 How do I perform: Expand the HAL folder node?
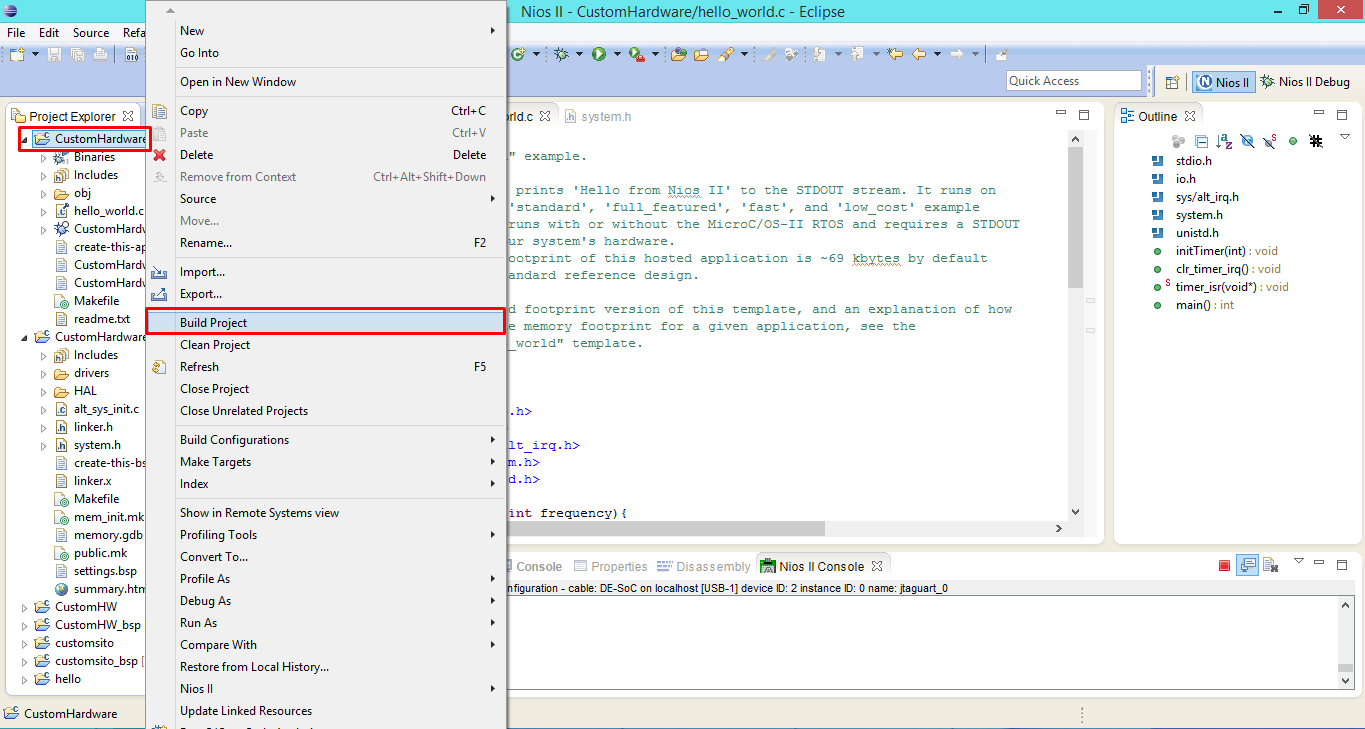(43, 391)
